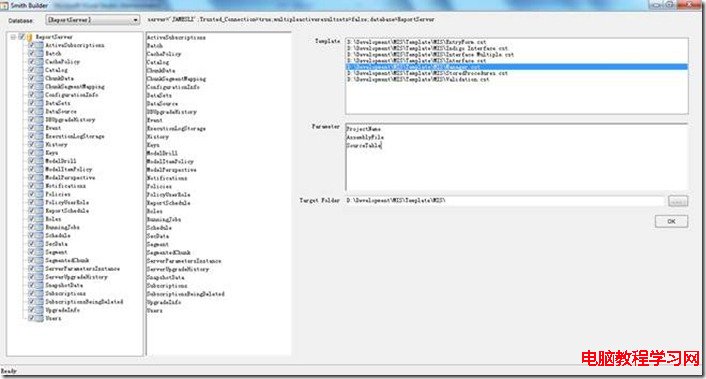Click the table icon beside ActiveSubscriptions
The height and width of the screenshot is (379, 706).
(39, 45)
